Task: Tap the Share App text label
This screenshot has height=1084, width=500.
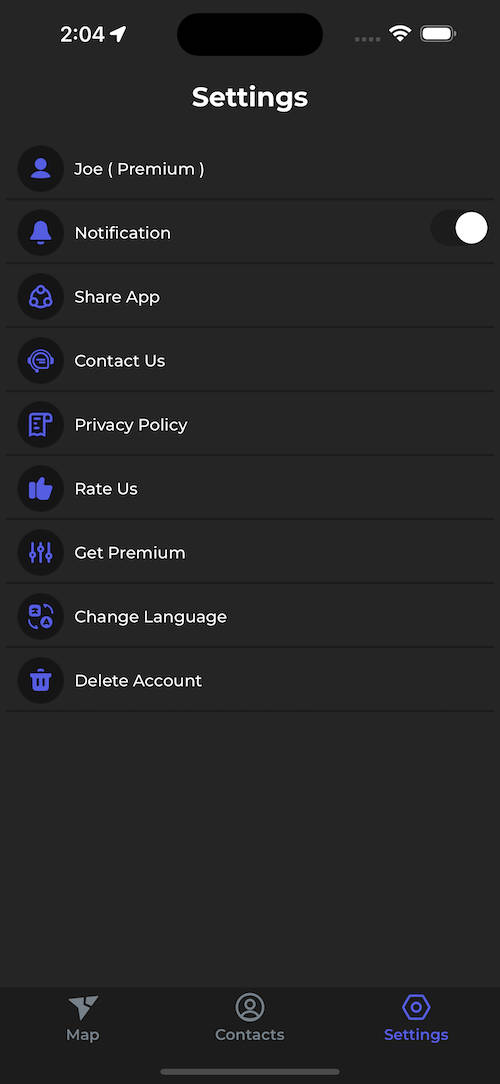Action: [x=117, y=297]
